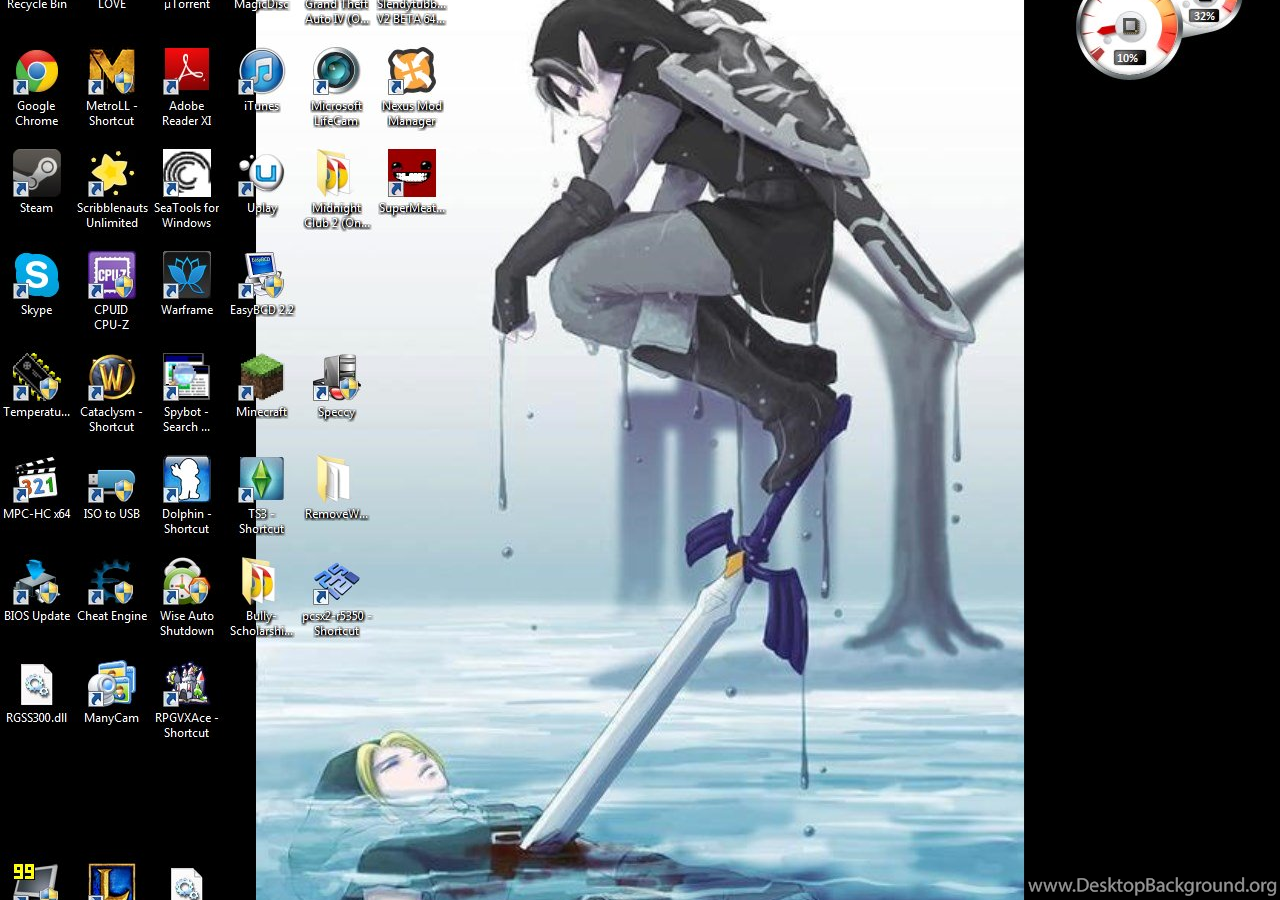Click Scribblenauts Unlimited star icon
The height and width of the screenshot is (900, 1280).
click(111, 173)
